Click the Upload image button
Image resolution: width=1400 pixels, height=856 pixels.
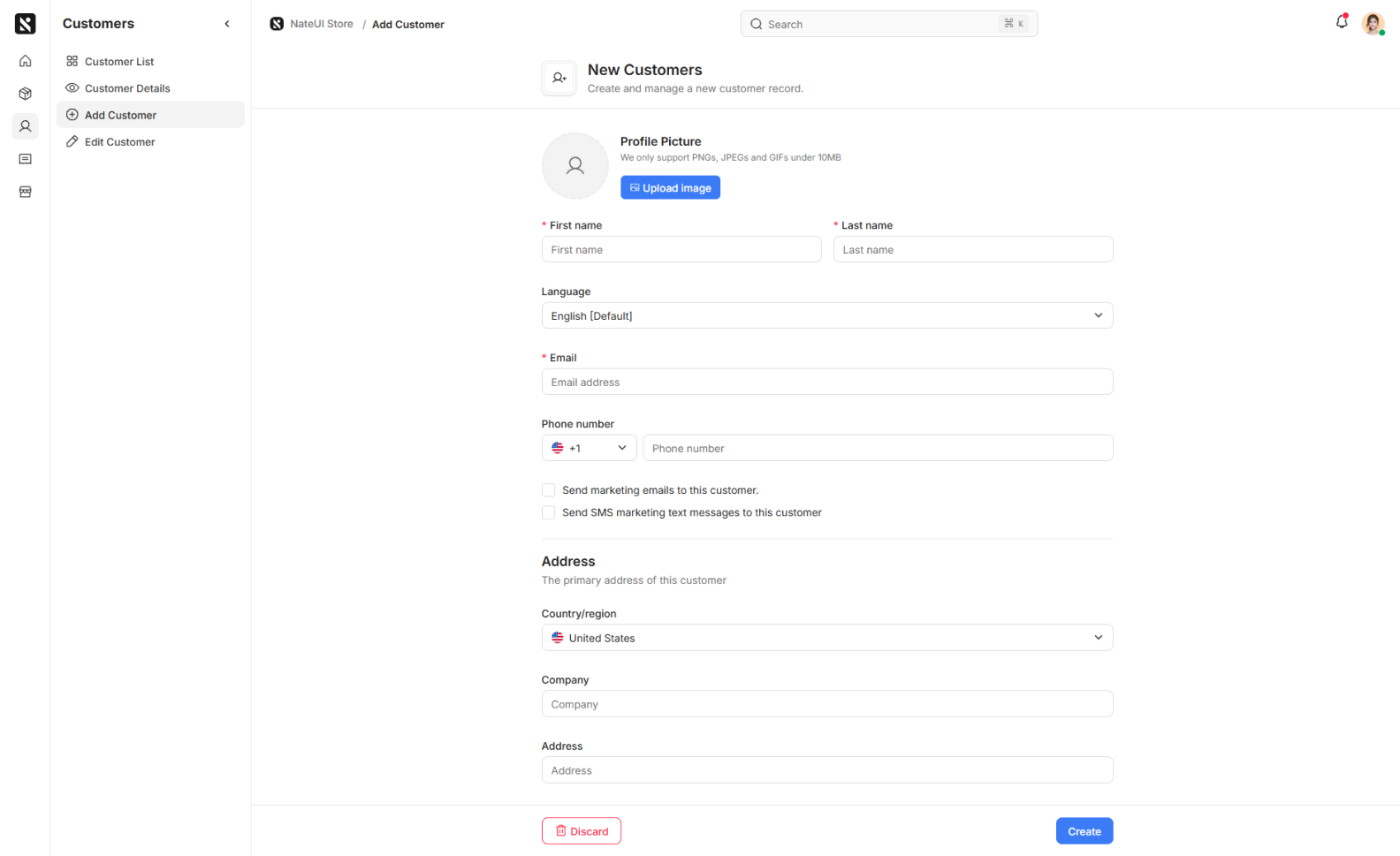tap(670, 187)
